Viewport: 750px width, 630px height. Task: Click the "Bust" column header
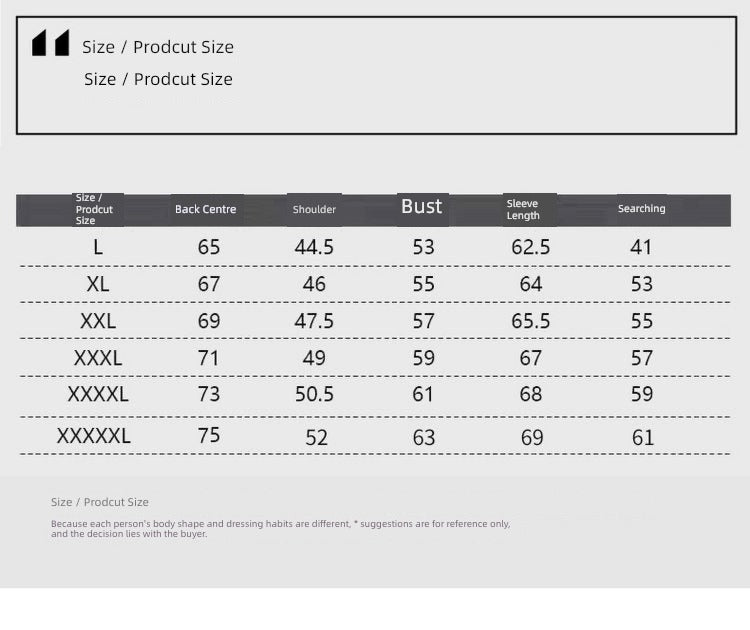click(422, 207)
